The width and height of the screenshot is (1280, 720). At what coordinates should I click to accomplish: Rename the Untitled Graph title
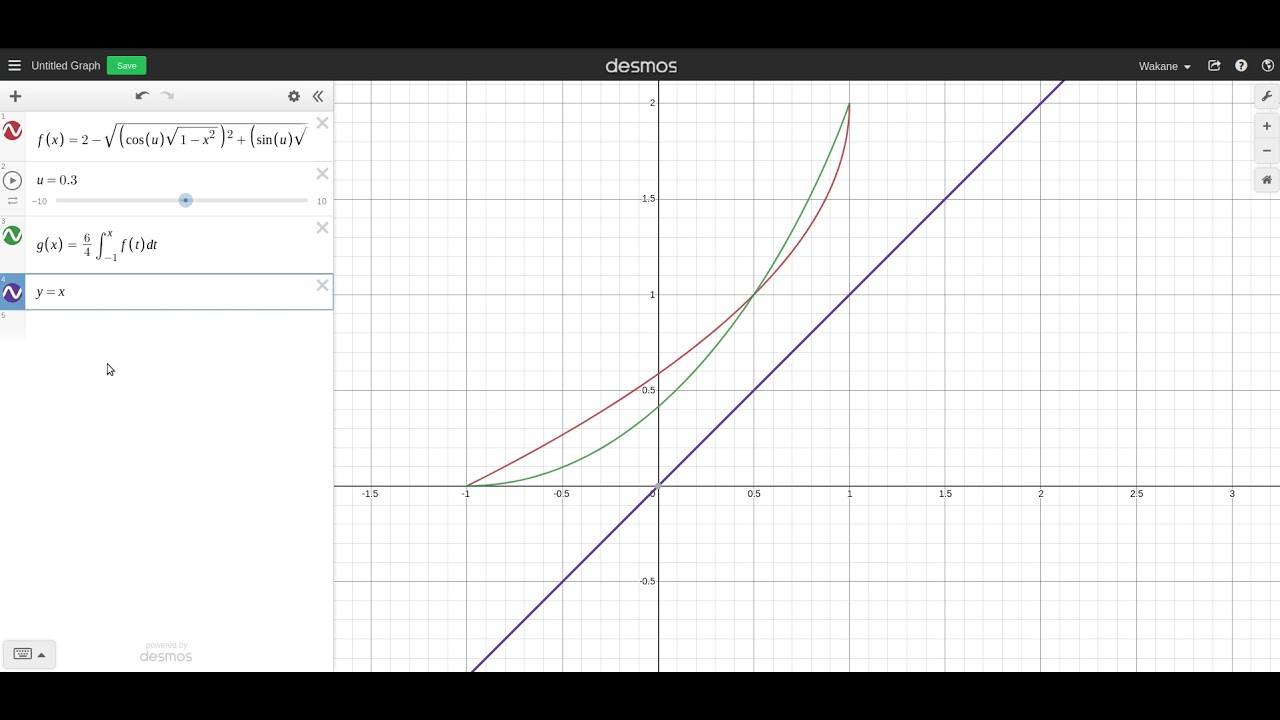pyautogui.click(x=66, y=66)
